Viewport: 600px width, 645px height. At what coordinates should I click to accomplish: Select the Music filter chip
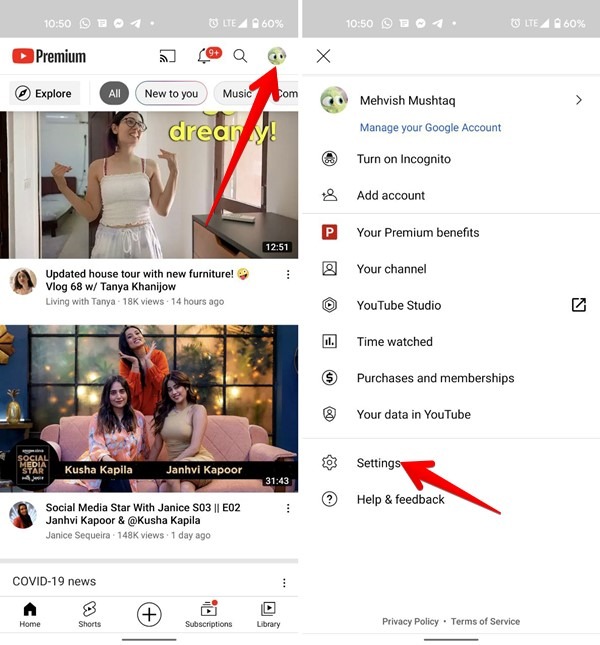(237, 93)
